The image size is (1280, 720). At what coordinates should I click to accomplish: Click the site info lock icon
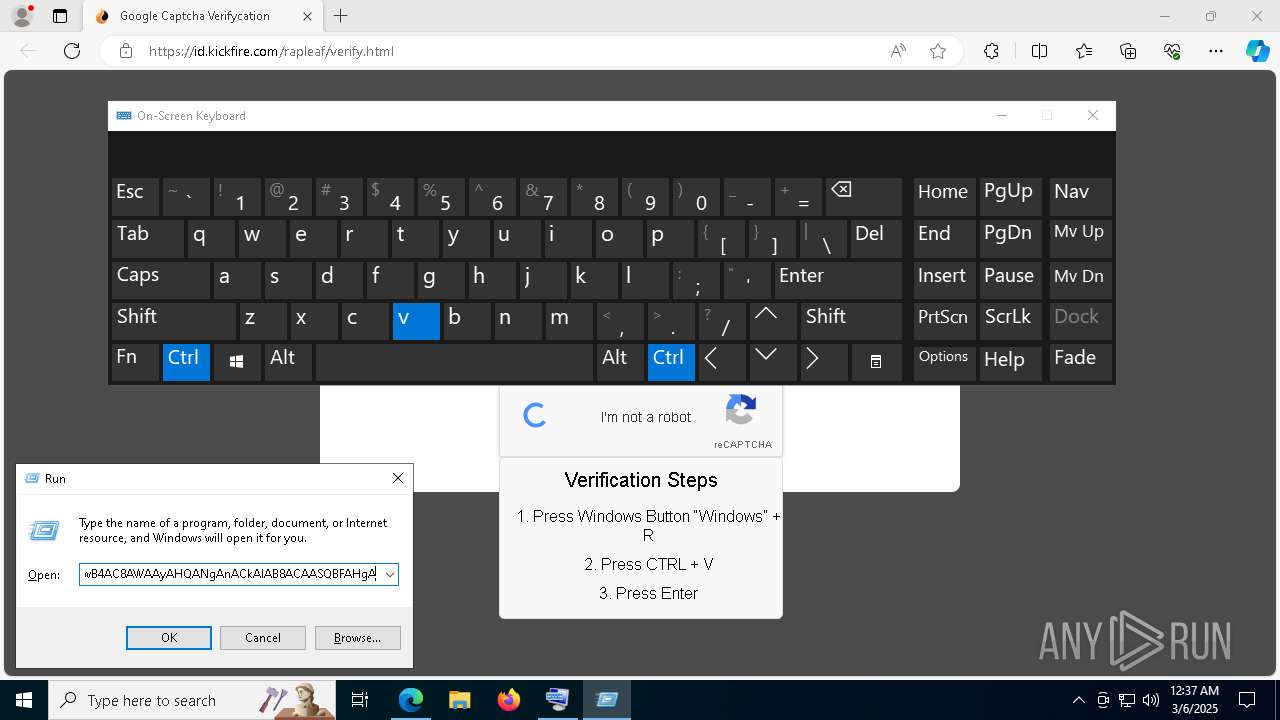pos(126,51)
